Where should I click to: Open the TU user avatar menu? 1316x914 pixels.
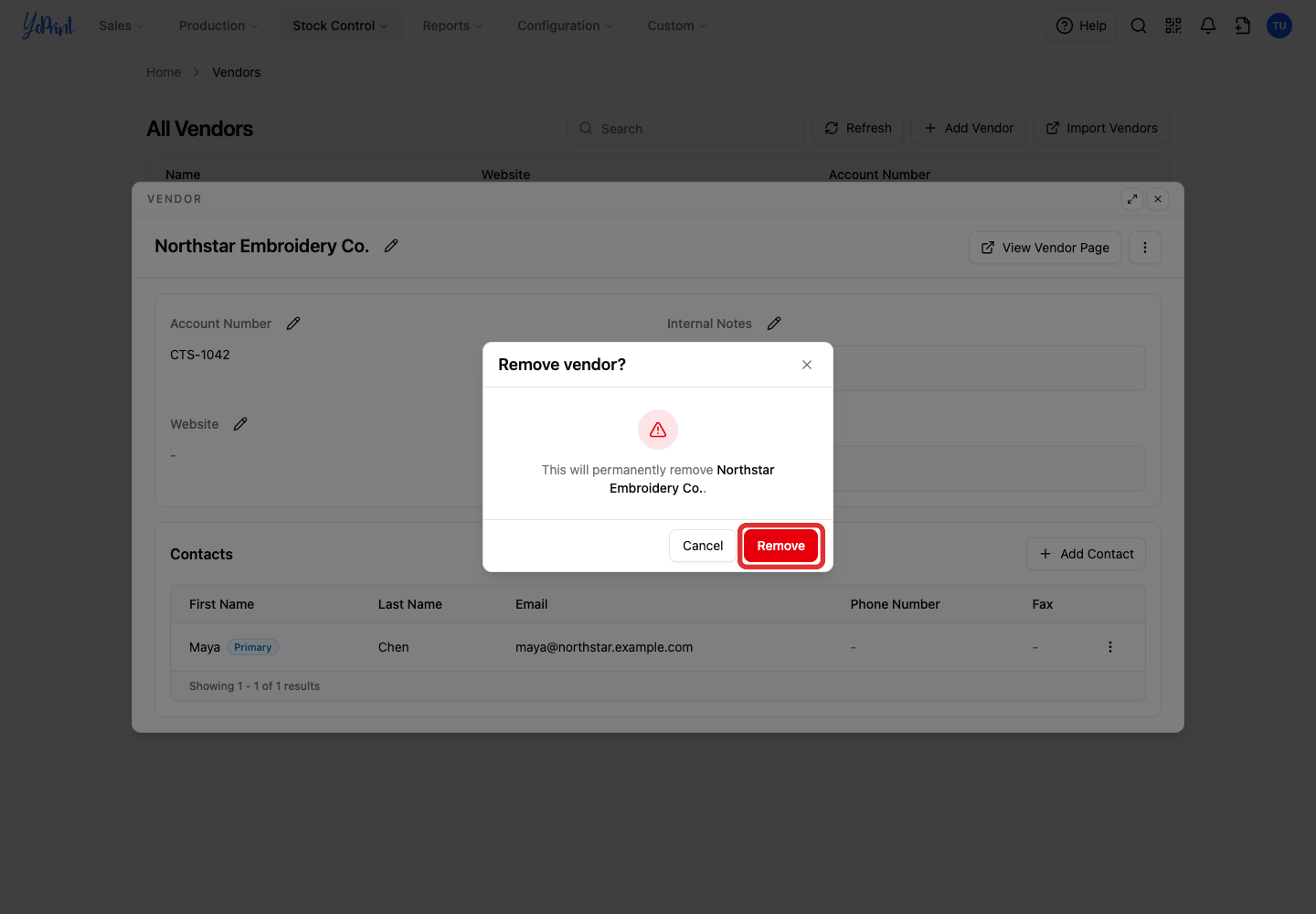point(1279,26)
